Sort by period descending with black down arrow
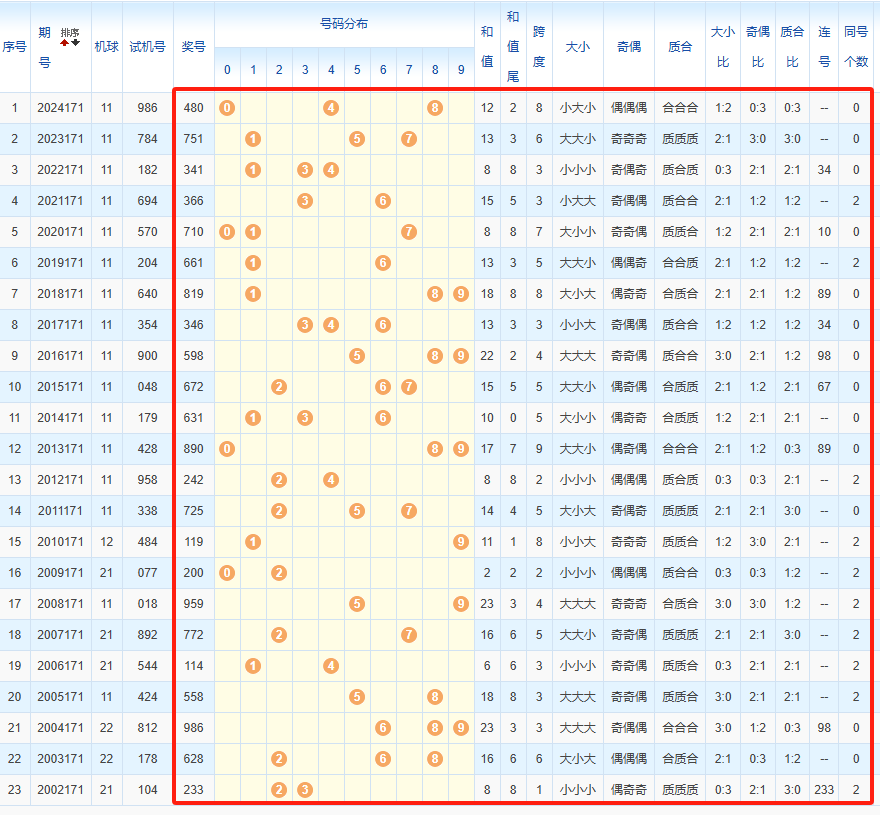The image size is (880, 815). point(76,43)
